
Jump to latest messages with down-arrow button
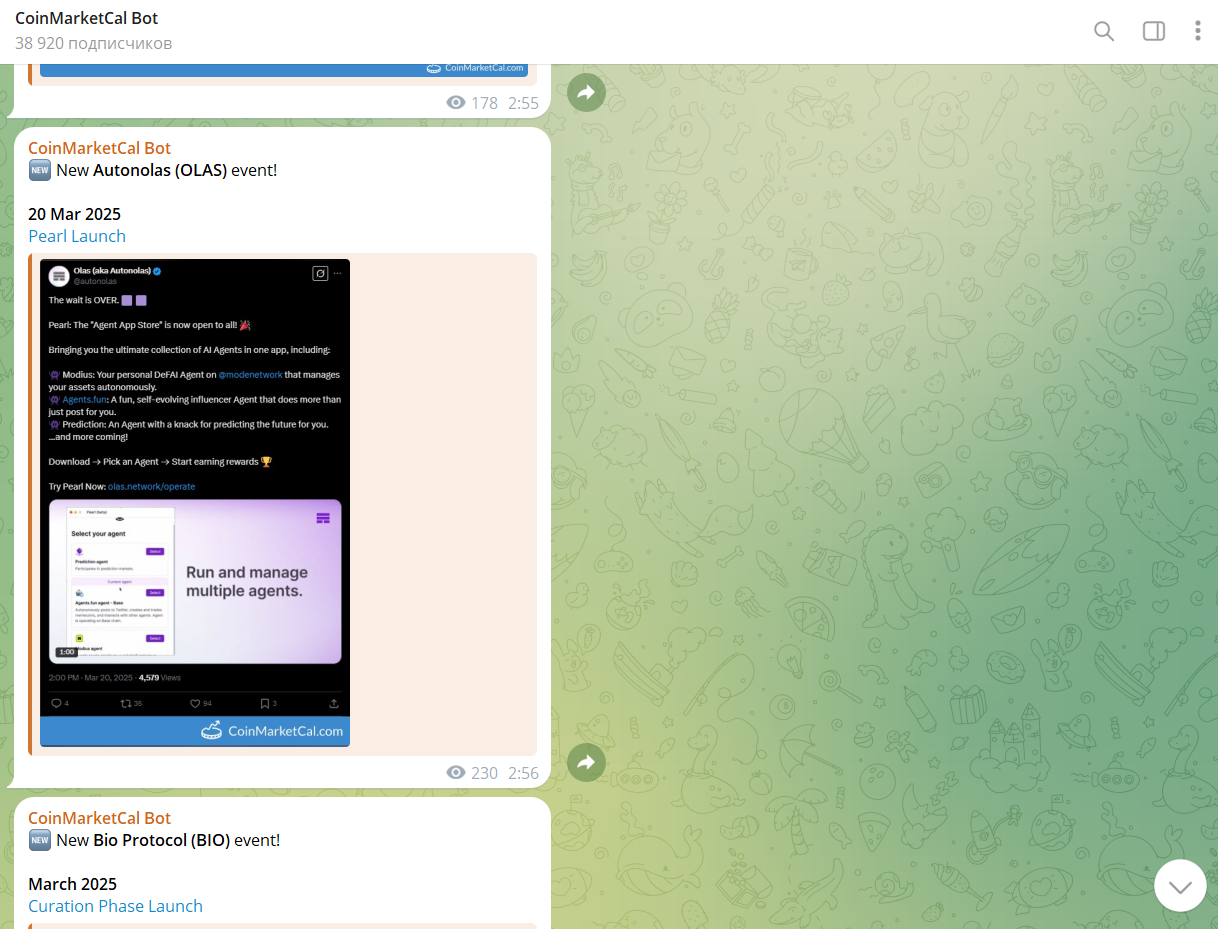pos(1180,886)
